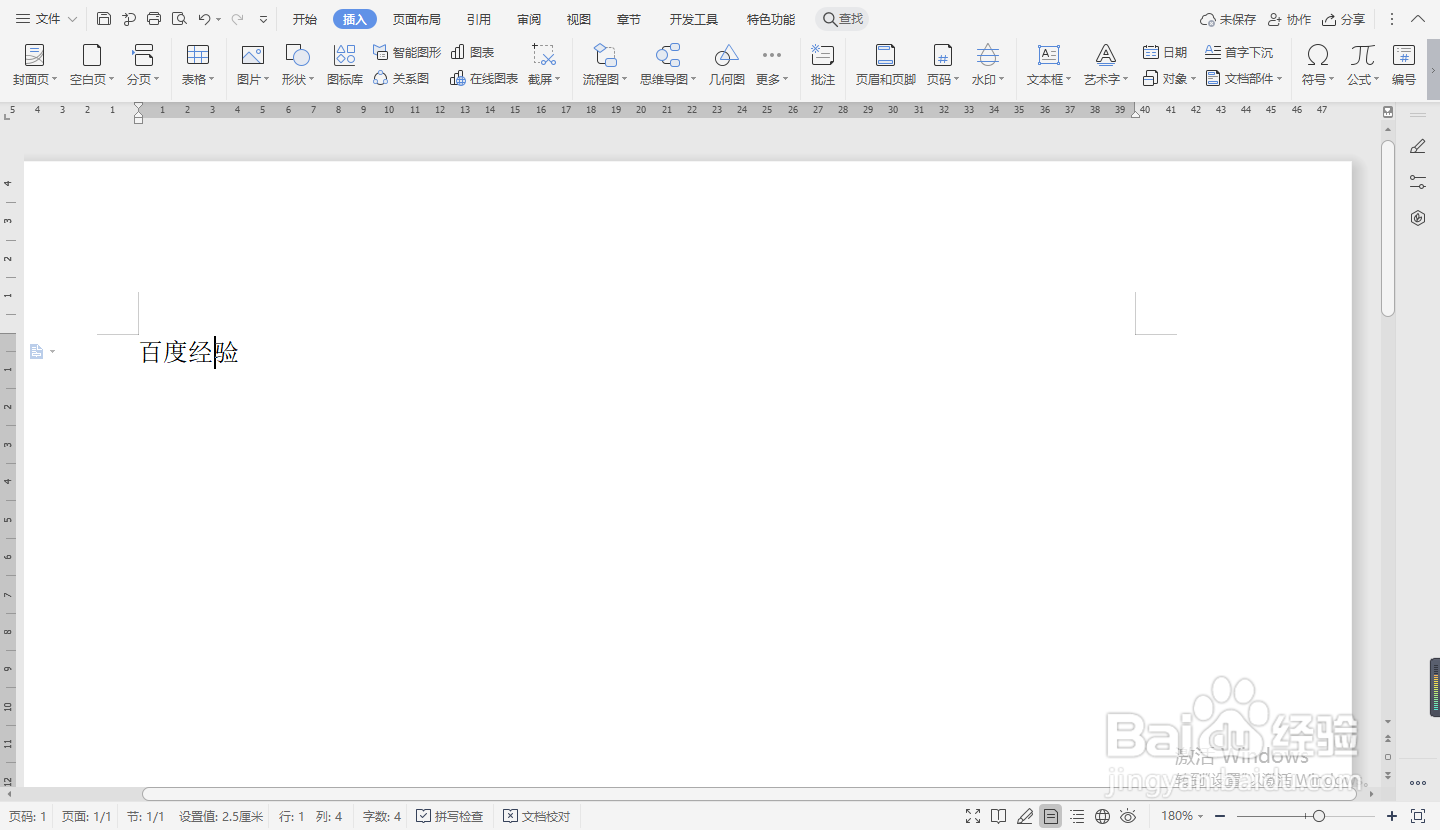
Task: Add a comment (批注)
Action: pos(823,65)
